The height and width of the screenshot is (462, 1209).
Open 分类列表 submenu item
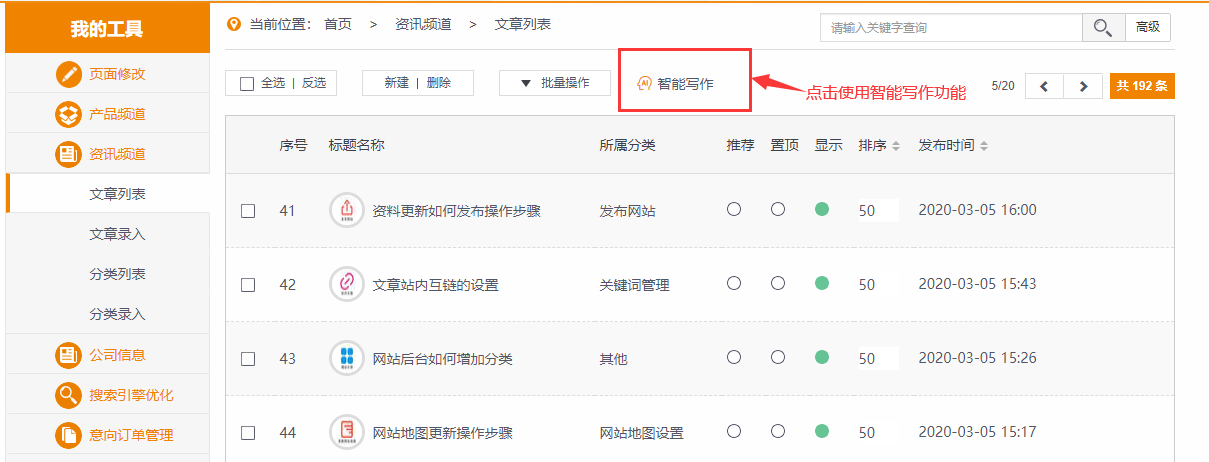click(117, 274)
